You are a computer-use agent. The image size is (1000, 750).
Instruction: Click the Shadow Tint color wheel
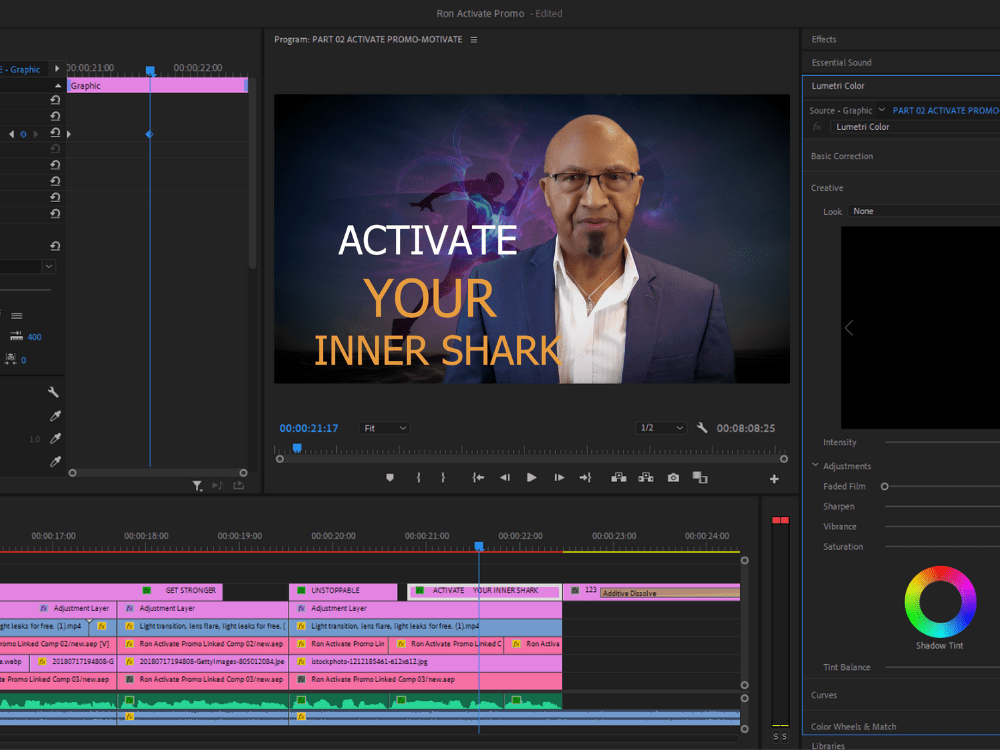(x=938, y=603)
